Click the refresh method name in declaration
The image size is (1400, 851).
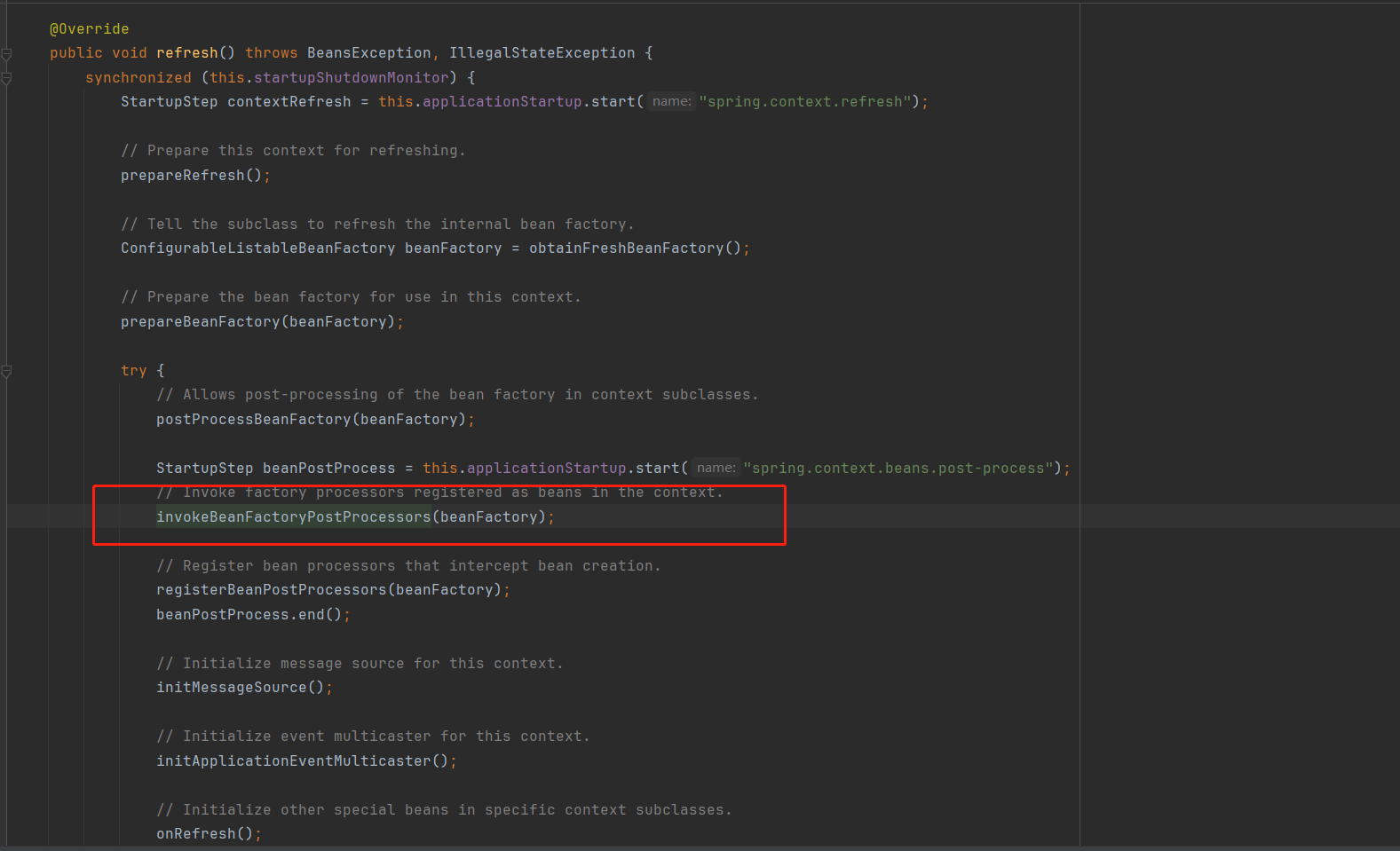(x=186, y=53)
